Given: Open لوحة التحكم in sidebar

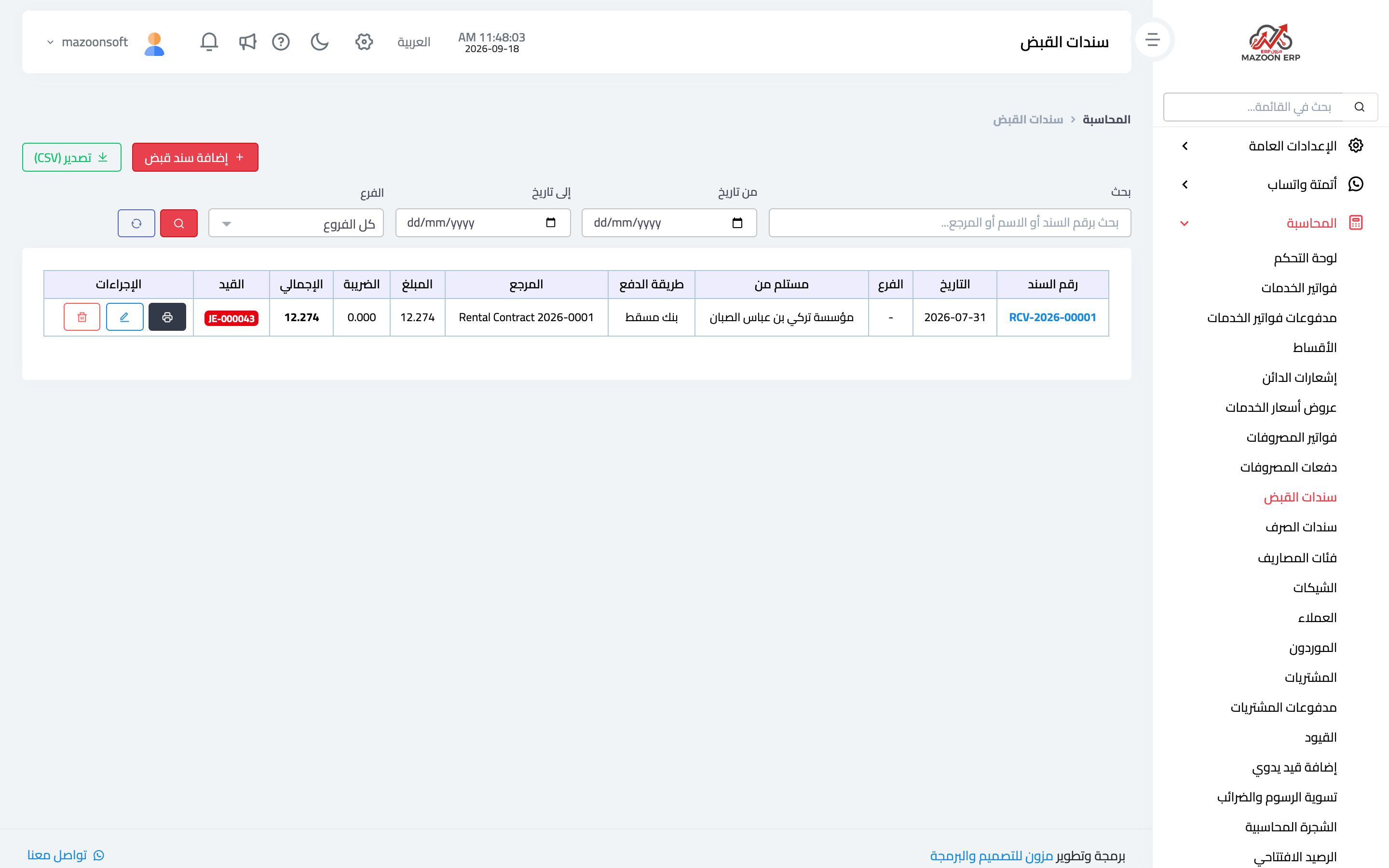Looking at the screenshot, I should (1305, 258).
